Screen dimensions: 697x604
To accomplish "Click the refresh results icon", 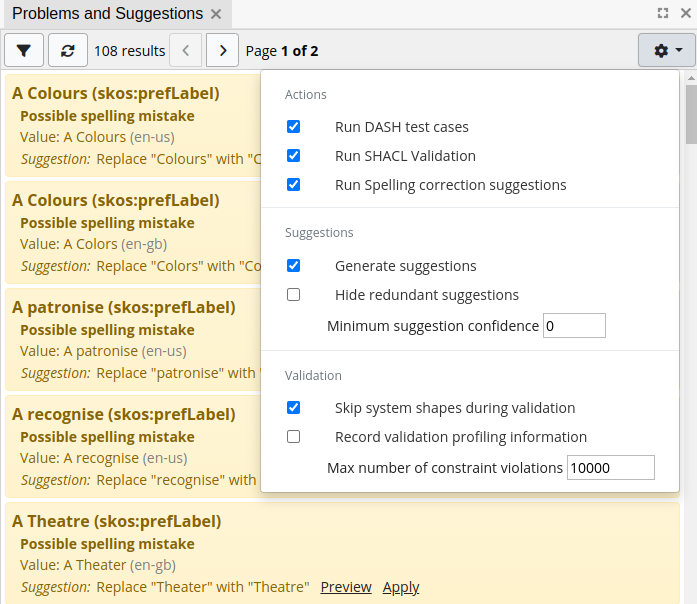I will (x=67, y=50).
